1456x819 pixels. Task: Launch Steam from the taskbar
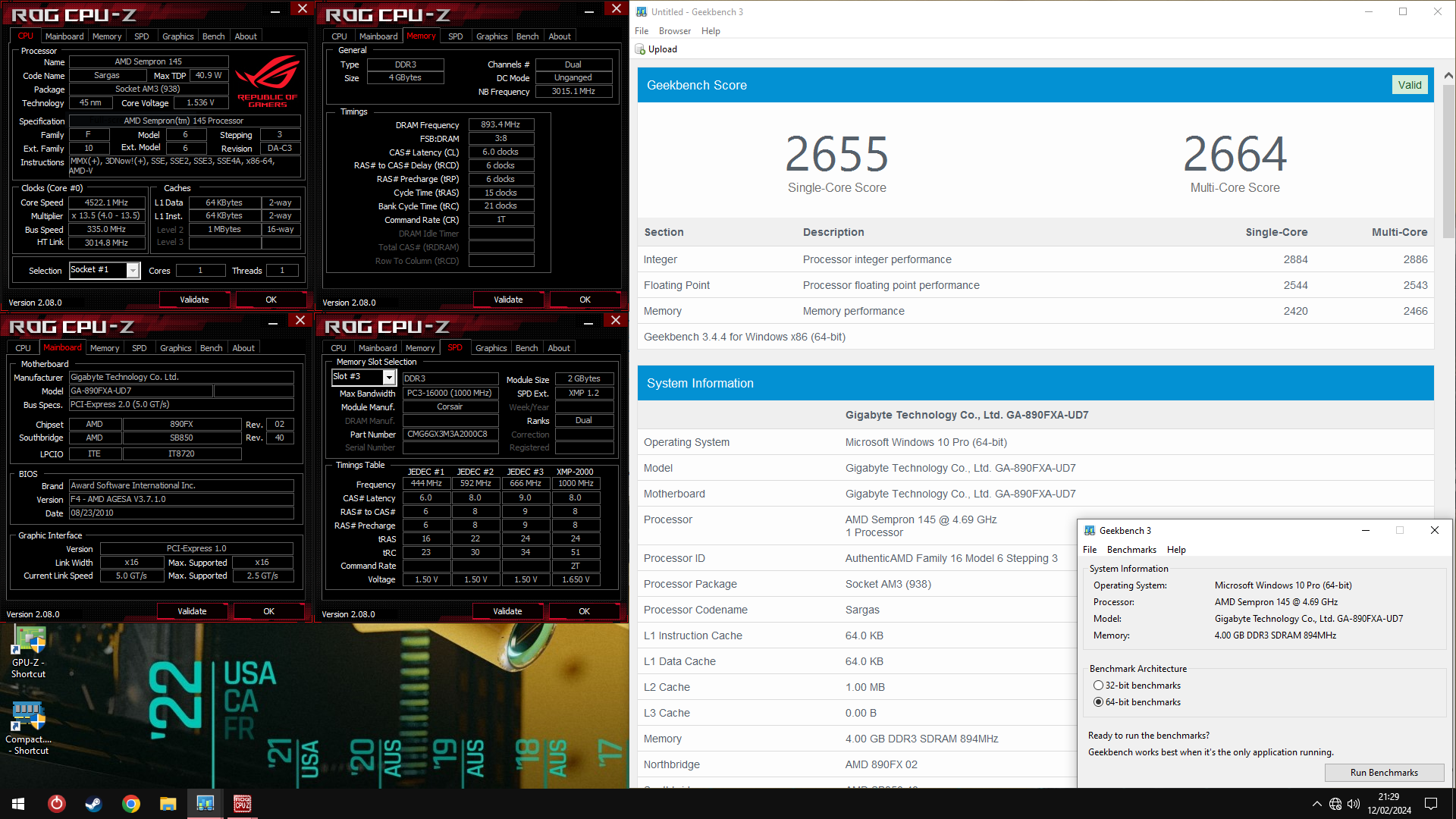pos(93,804)
